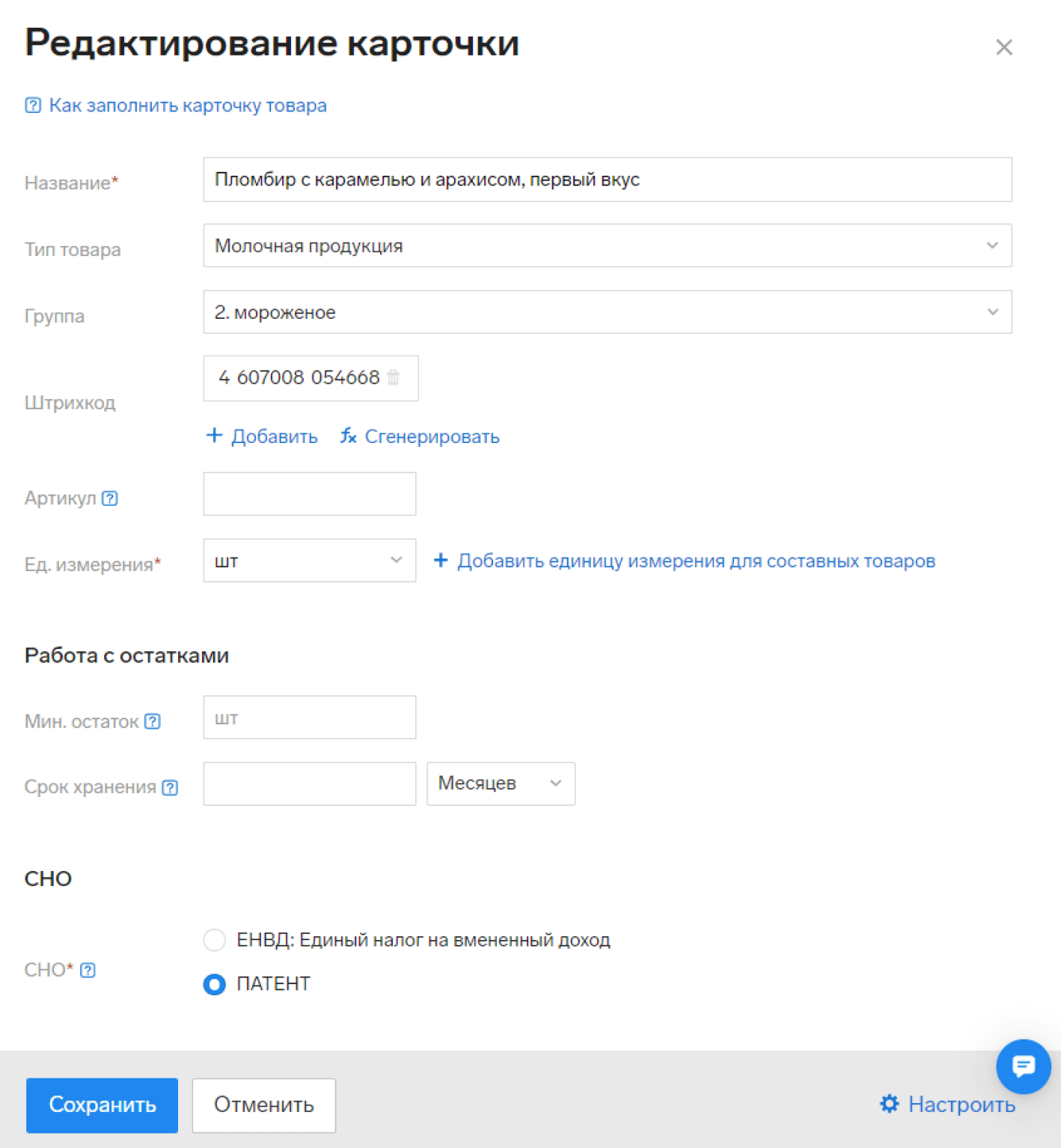Click plus icon next to Добавить
Viewport: 1061px width, 1148px height.
214,436
